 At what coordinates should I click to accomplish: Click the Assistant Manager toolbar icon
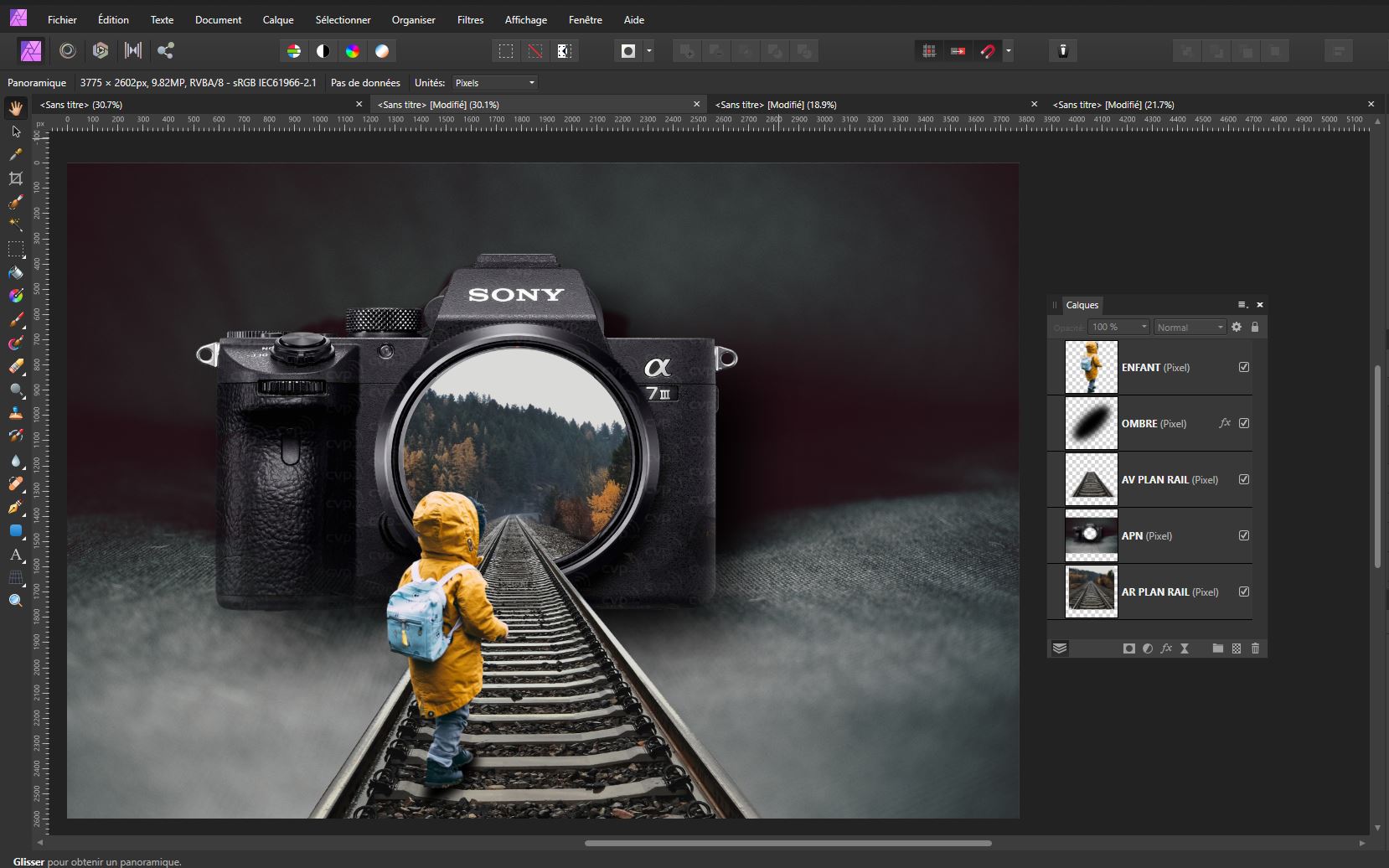pyautogui.click(x=1063, y=51)
